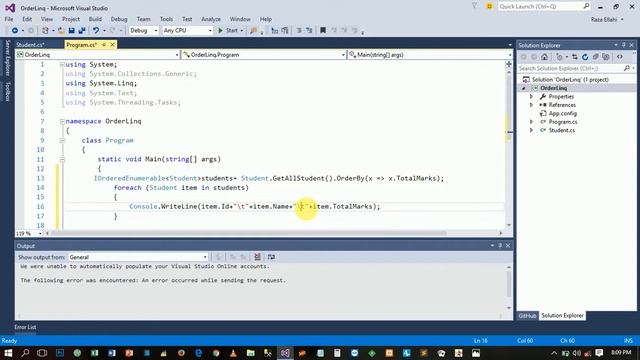
Task: Click the notifications flag icon in title bar
Action: (474, 6)
